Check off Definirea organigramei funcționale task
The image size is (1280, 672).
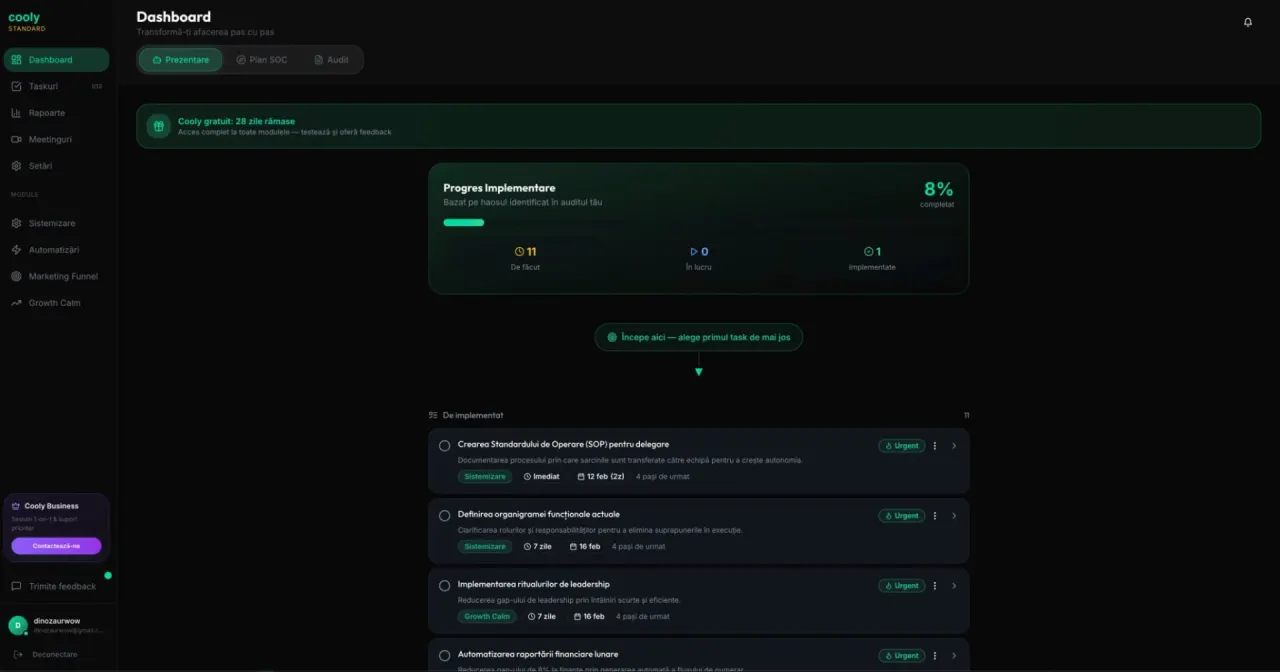tap(445, 516)
